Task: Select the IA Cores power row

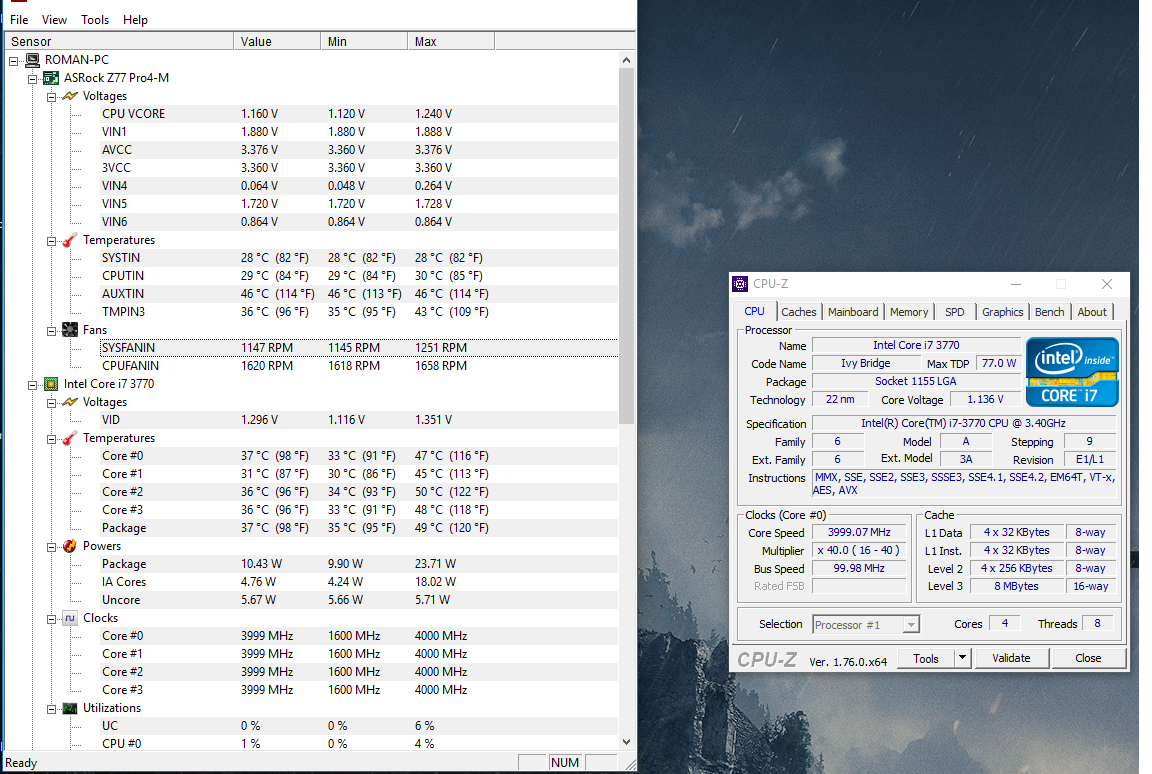Action: (x=359, y=582)
